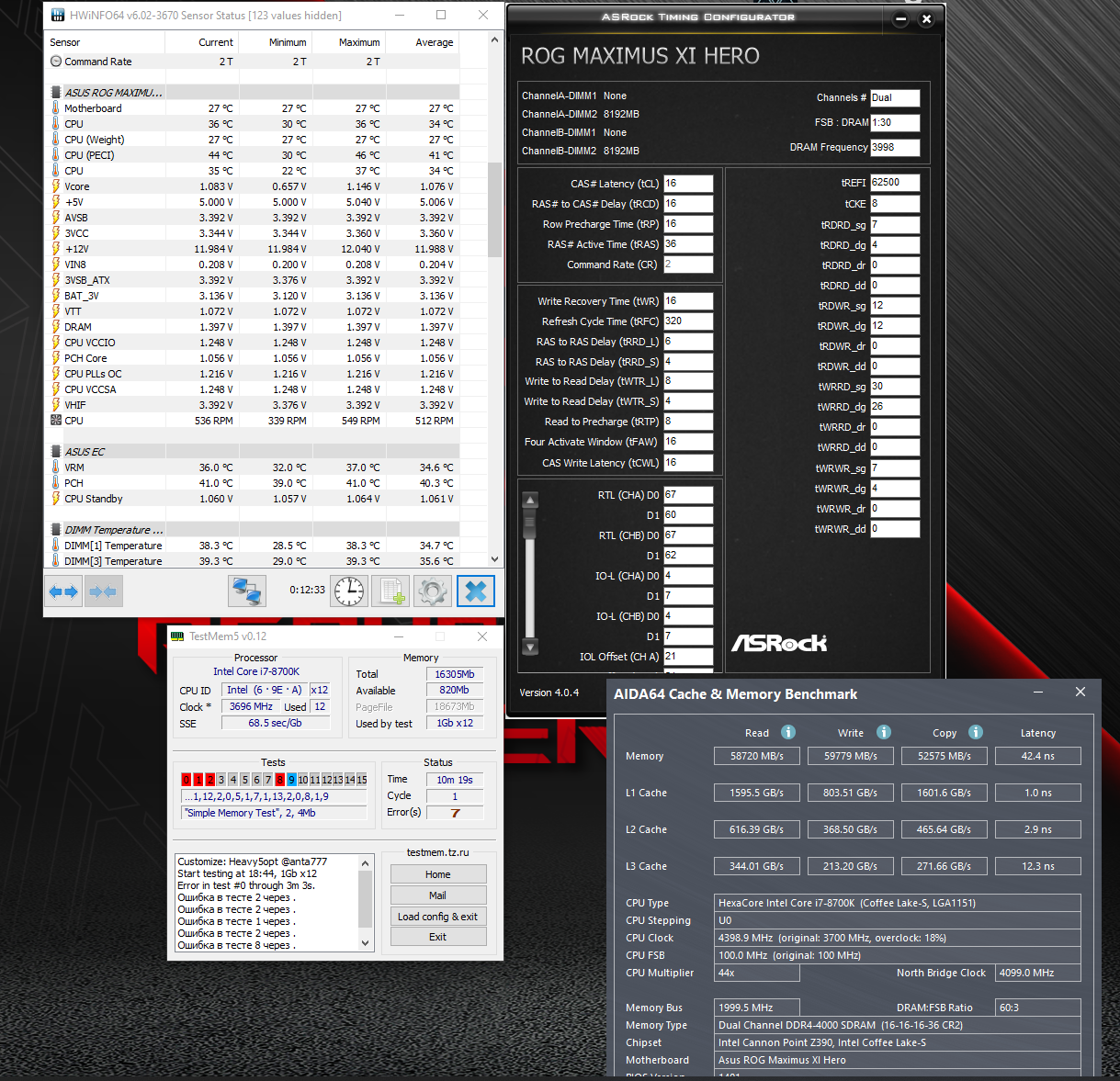Click the Refresh Cycle Time (tRFC) field

pos(688,321)
